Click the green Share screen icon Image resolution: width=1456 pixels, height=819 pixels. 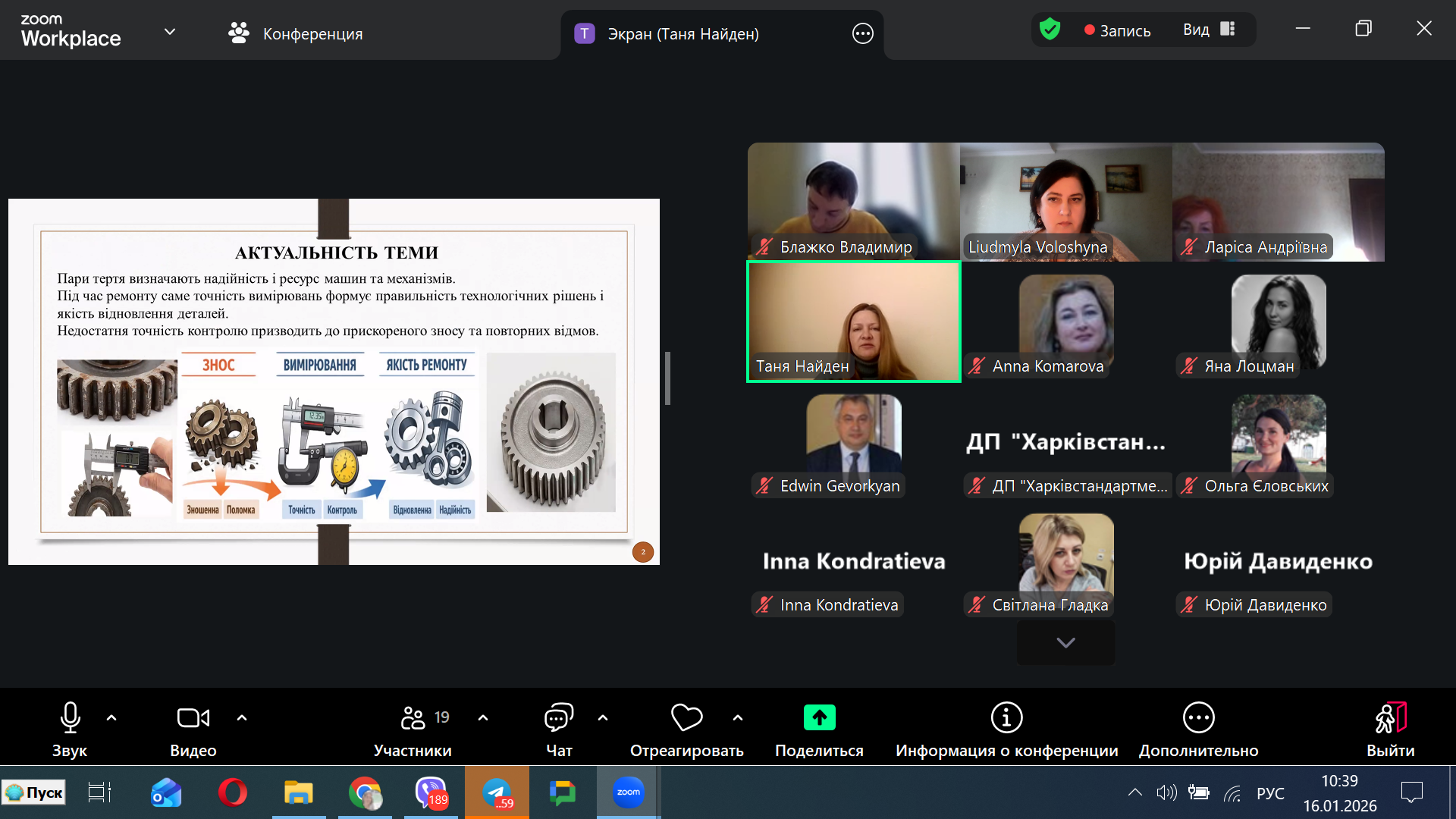pos(819,717)
